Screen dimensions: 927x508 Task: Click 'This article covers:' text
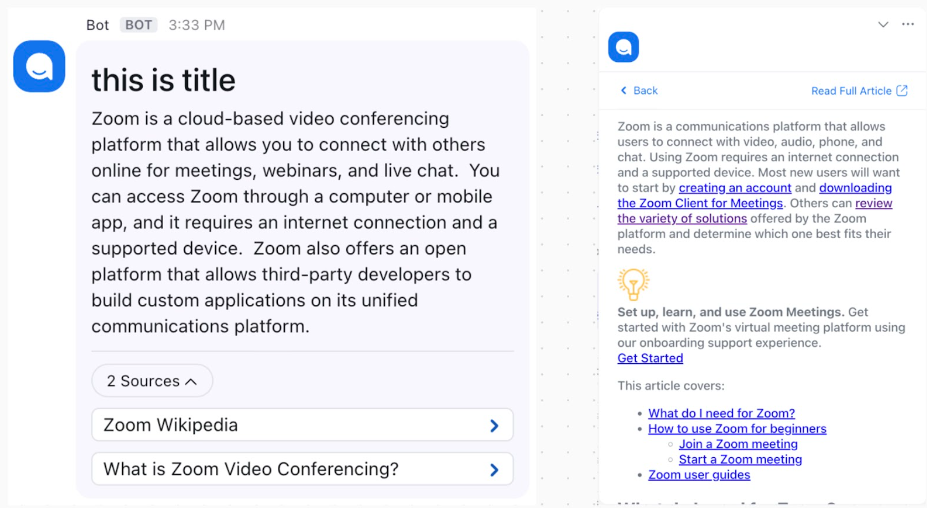coord(670,386)
